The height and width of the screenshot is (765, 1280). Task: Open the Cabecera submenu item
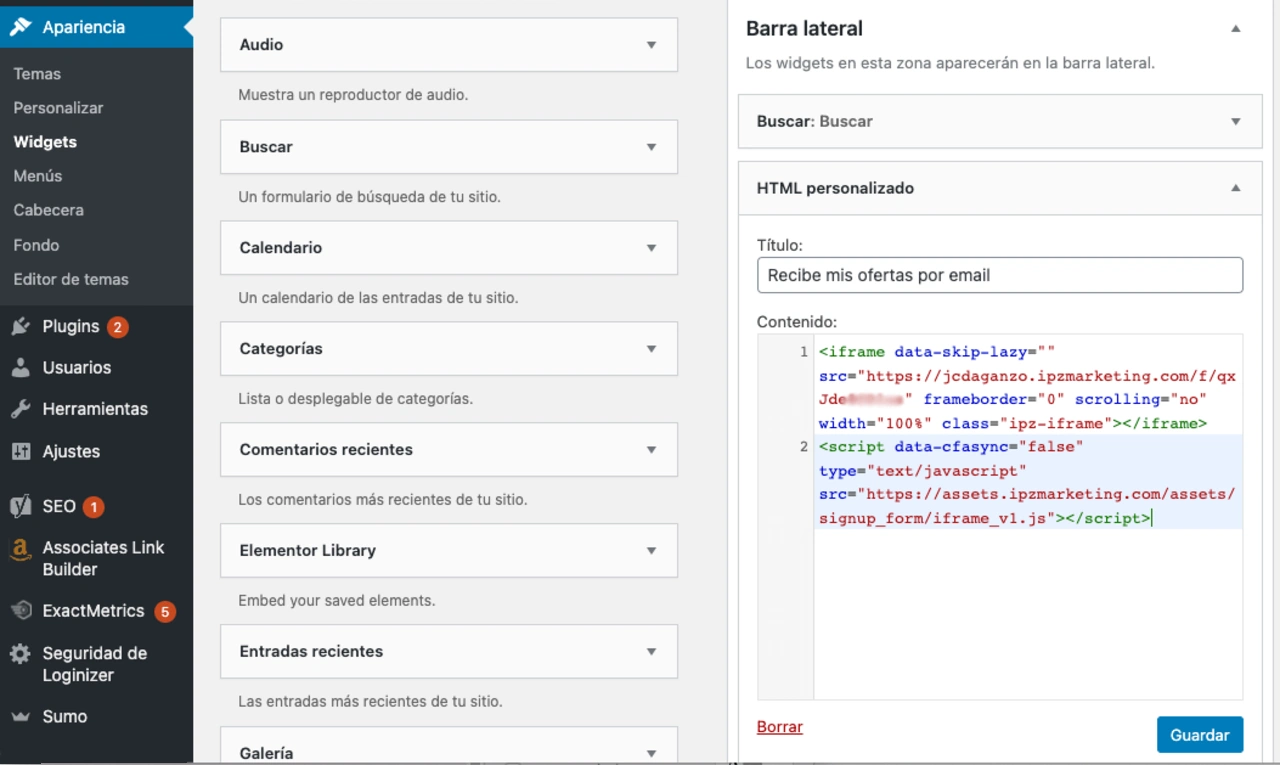coord(48,210)
